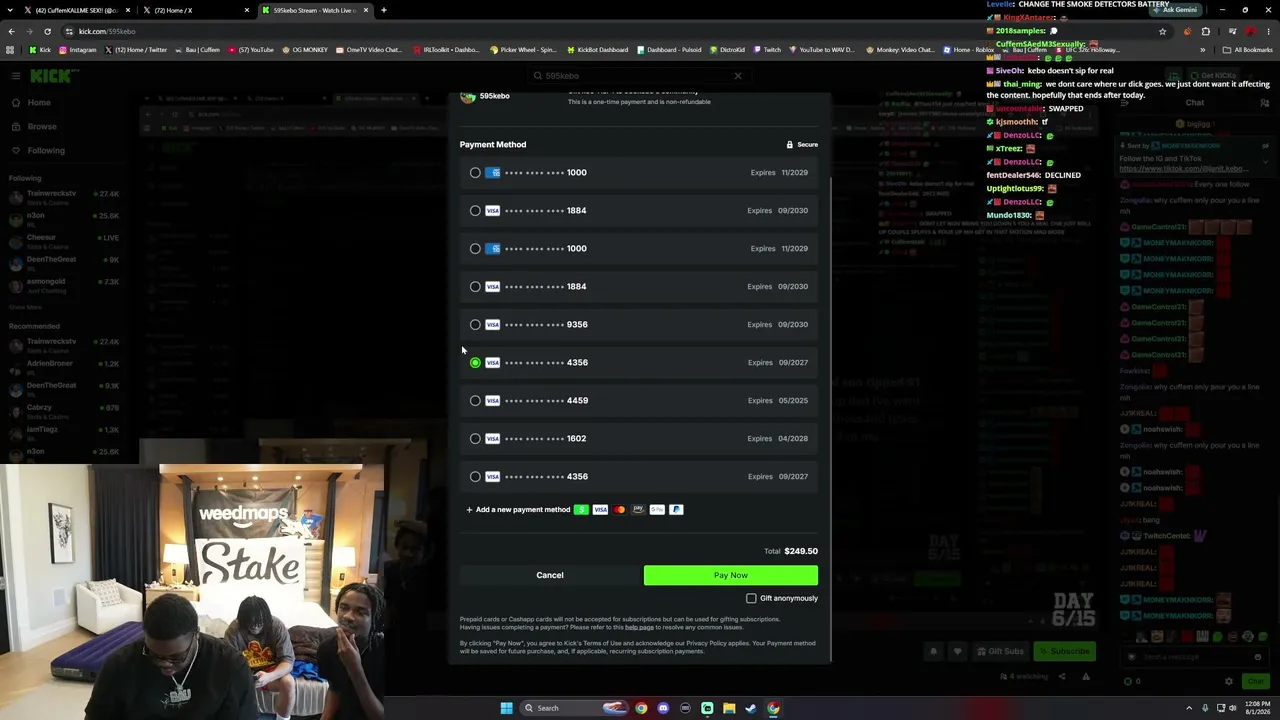Open the IRLToolkit Dashboard bookmark
The image size is (1280, 720).
[x=445, y=50]
